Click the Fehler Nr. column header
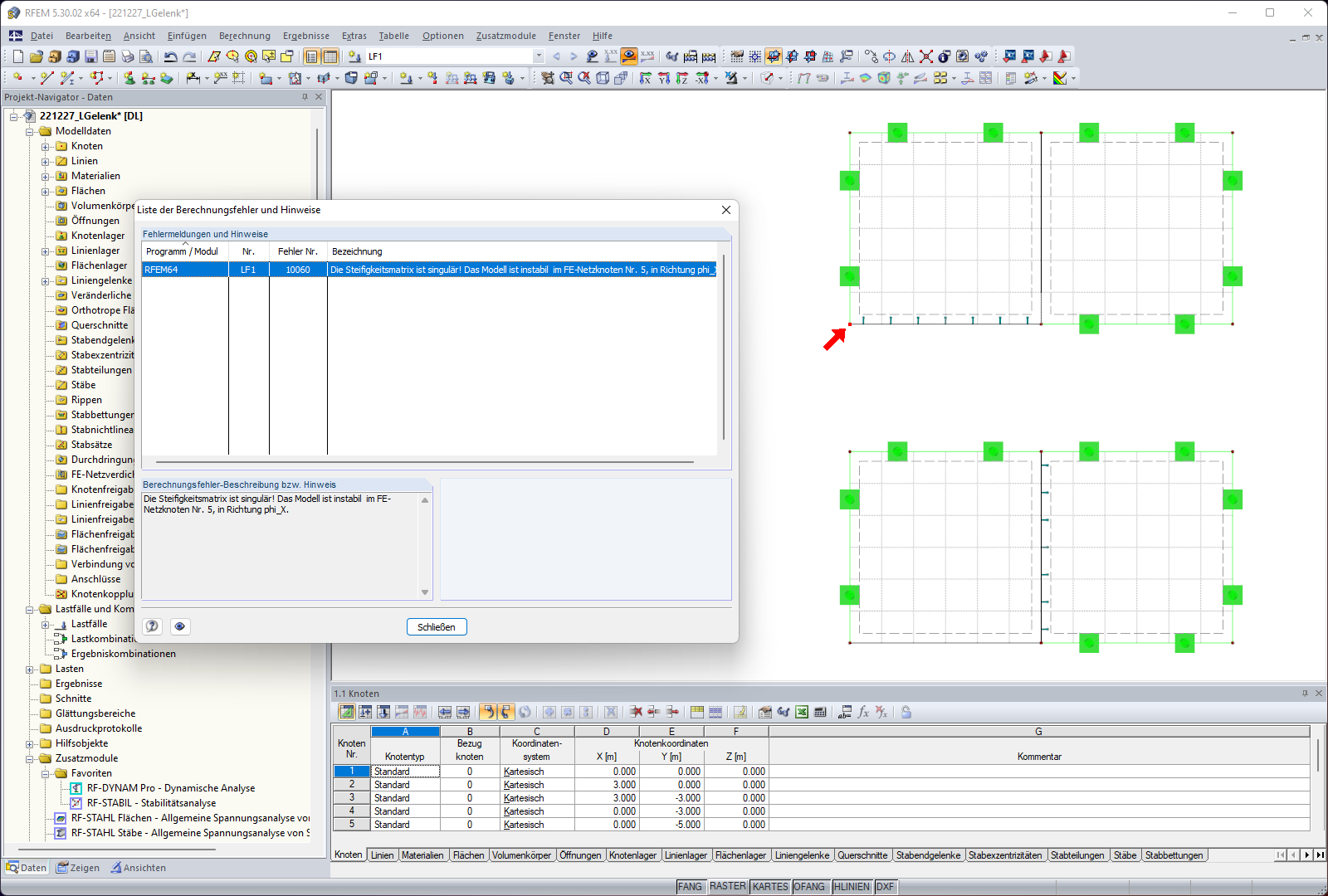Image resolution: width=1328 pixels, height=896 pixels. [298, 251]
